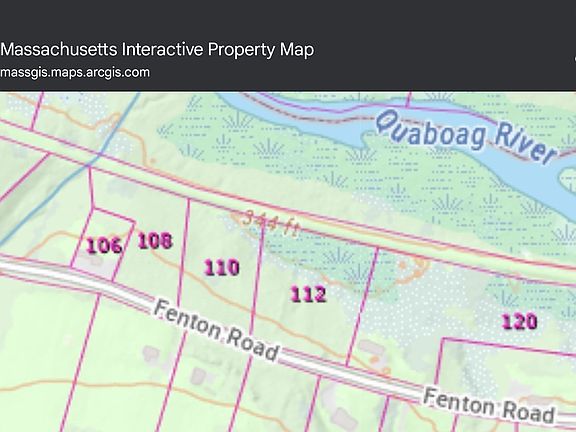Select parcel labeled 112
576x432 pixels.
[x=308, y=294]
